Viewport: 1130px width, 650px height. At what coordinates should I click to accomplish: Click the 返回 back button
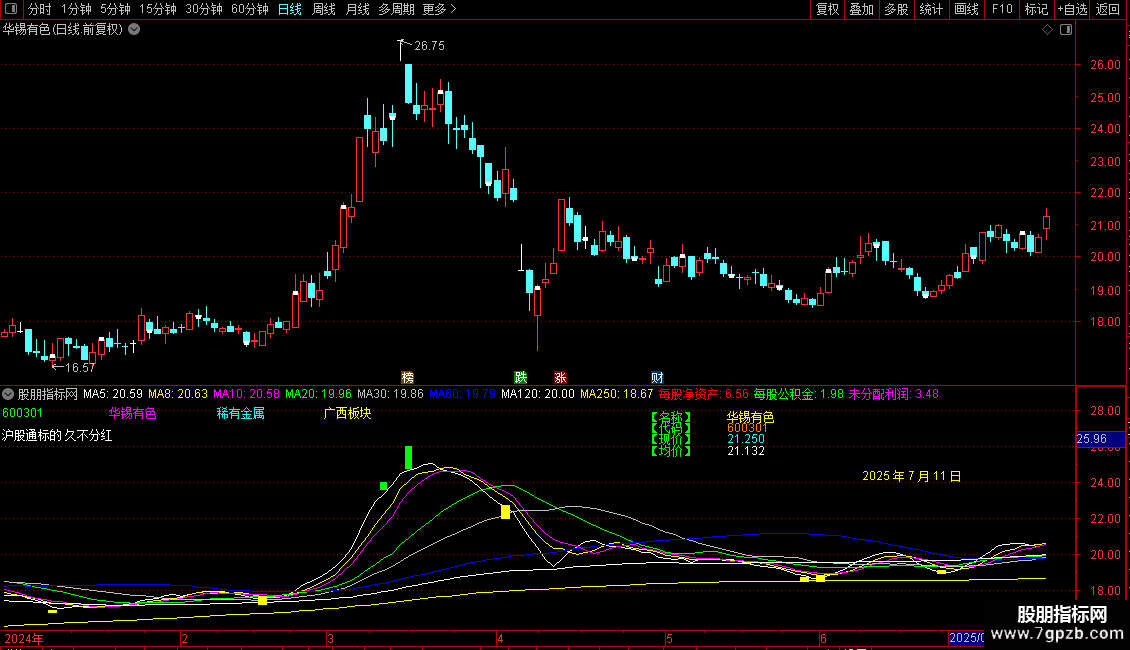pyautogui.click(x=1109, y=10)
